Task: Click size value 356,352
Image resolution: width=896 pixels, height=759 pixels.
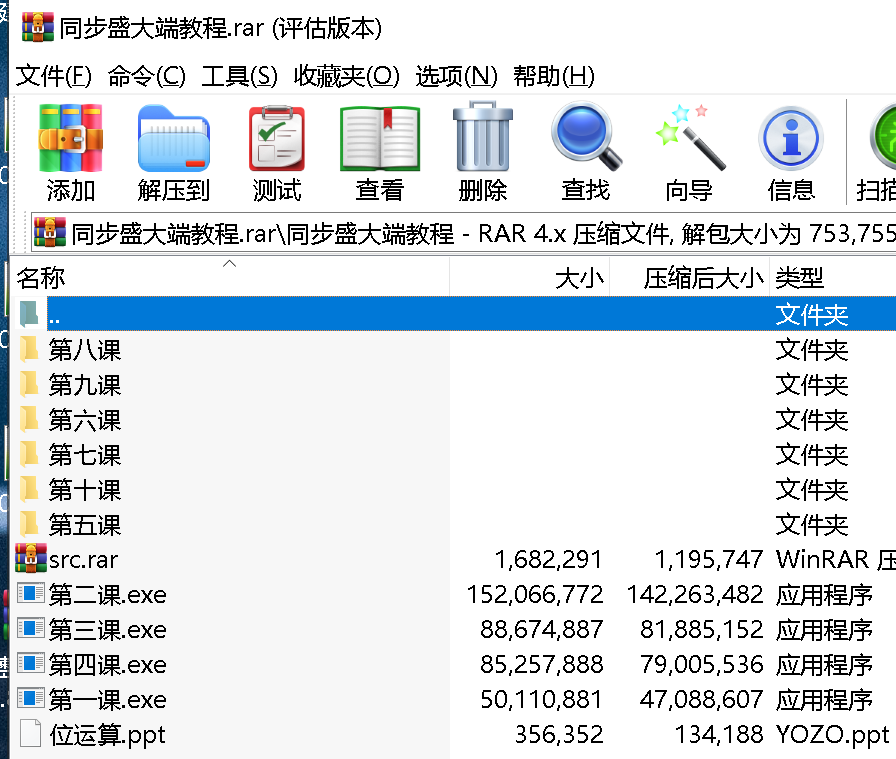Action: tap(559, 734)
